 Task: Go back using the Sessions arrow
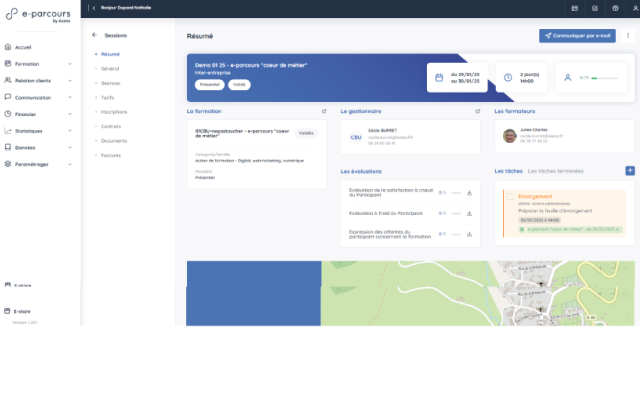94,35
